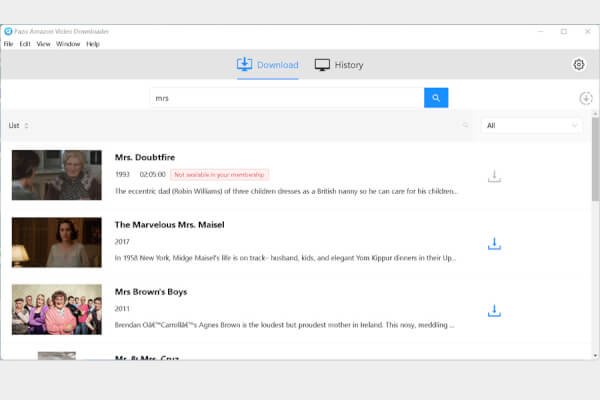Click the Mrs. Doubtfire description text
Image resolution: width=600 pixels, height=400 pixels.
[x=286, y=191]
